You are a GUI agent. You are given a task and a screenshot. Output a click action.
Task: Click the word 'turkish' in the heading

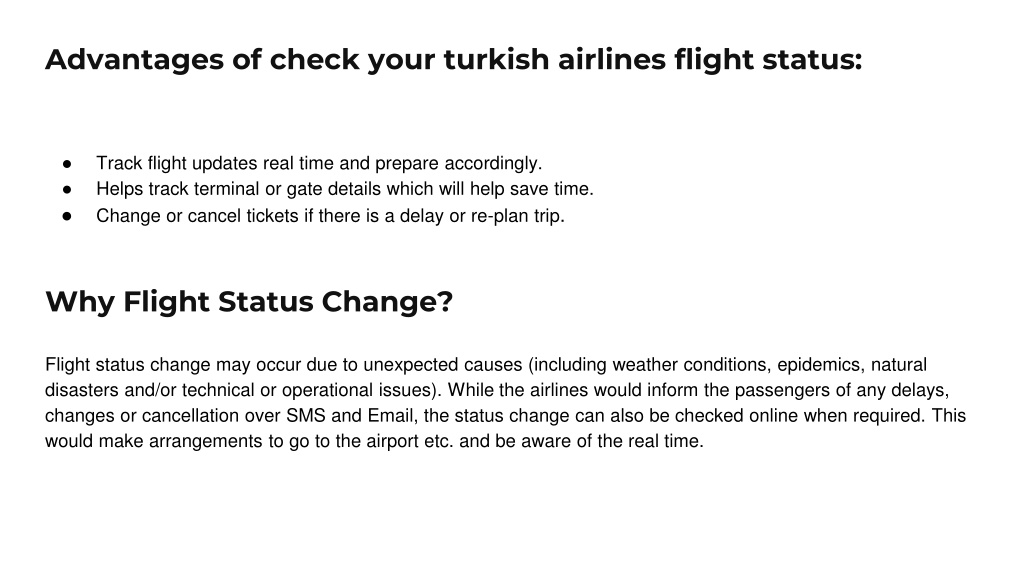pos(496,59)
